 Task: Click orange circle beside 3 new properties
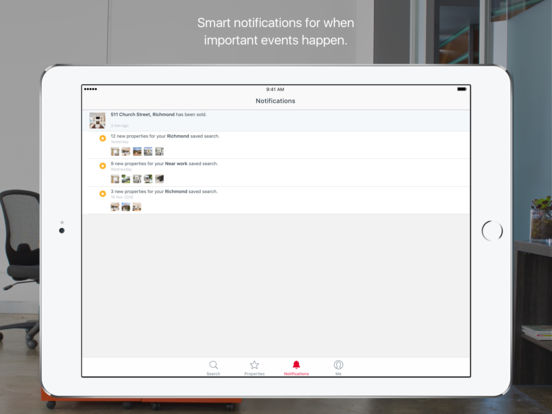(102, 194)
